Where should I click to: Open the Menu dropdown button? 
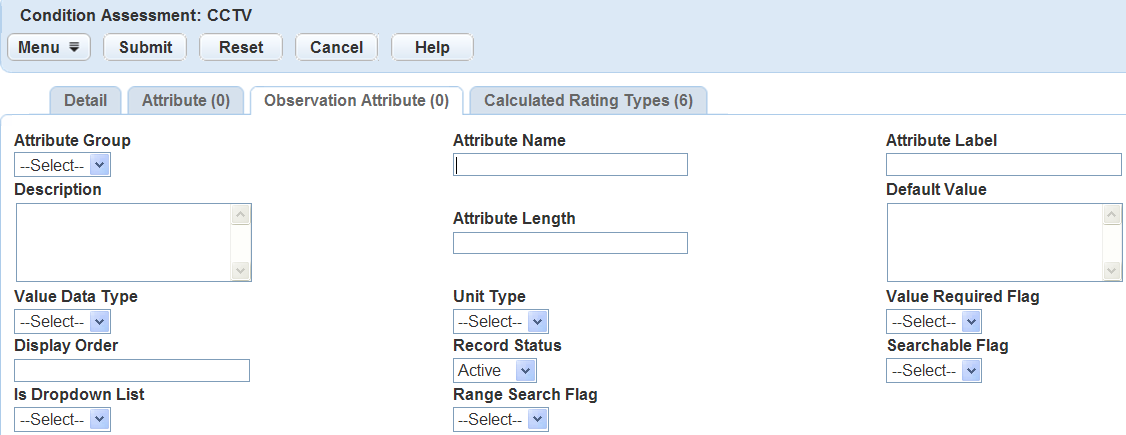tap(49, 47)
